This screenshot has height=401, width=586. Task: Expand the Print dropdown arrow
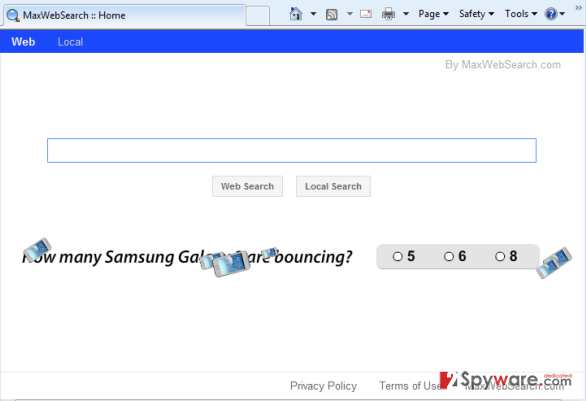coord(406,14)
